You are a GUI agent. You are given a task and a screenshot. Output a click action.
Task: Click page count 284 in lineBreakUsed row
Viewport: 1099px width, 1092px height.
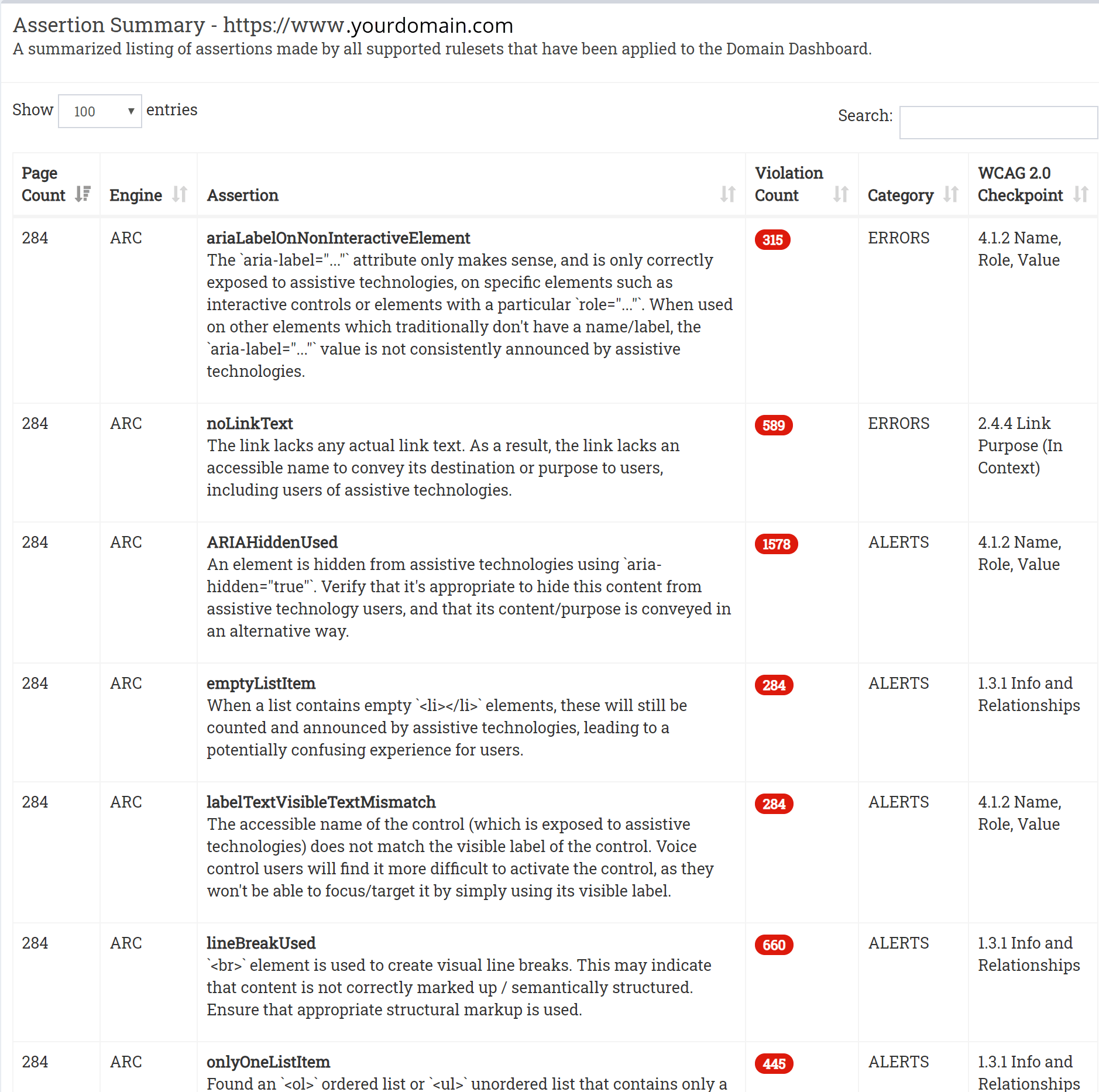(35, 943)
